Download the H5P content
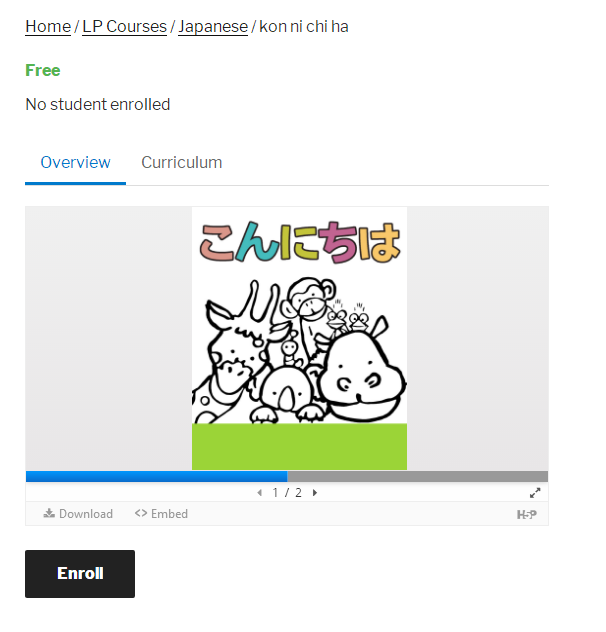The height and width of the screenshot is (632, 606). 78,514
